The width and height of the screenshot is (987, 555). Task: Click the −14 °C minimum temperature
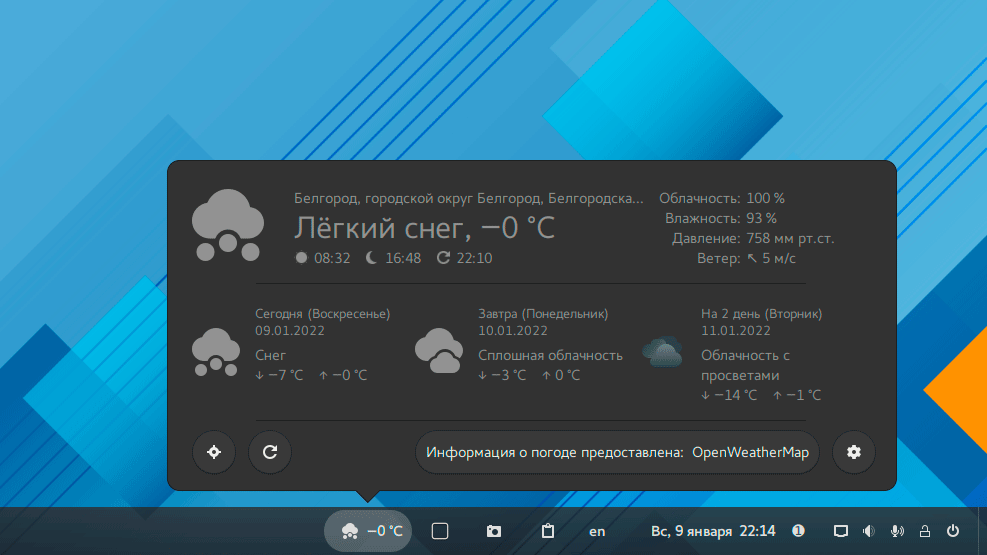(x=730, y=395)
